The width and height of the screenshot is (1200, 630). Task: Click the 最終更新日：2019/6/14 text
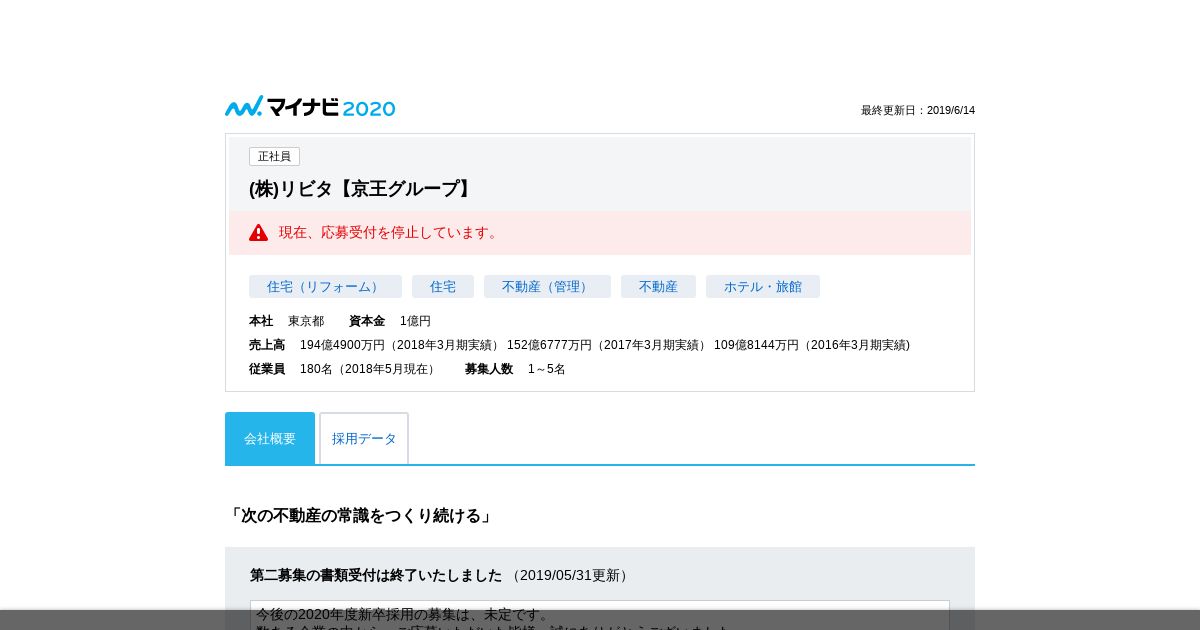point(918,110)
